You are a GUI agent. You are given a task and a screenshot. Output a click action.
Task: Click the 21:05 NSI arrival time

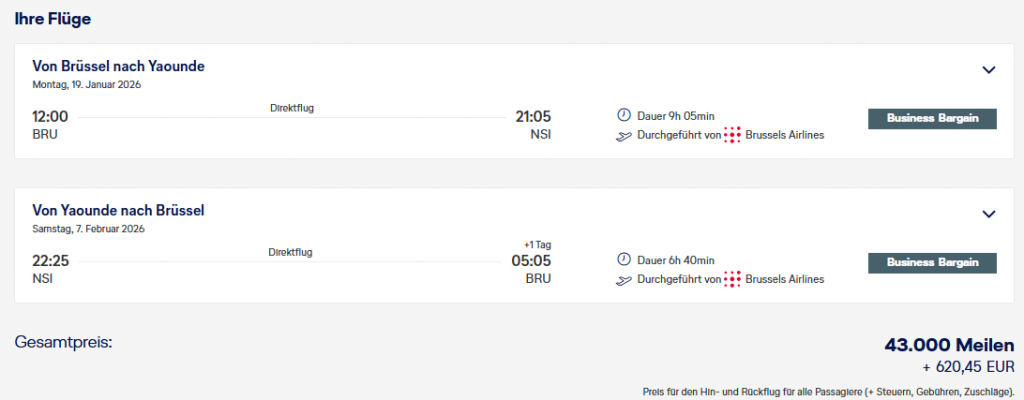(x=532, y=116)
